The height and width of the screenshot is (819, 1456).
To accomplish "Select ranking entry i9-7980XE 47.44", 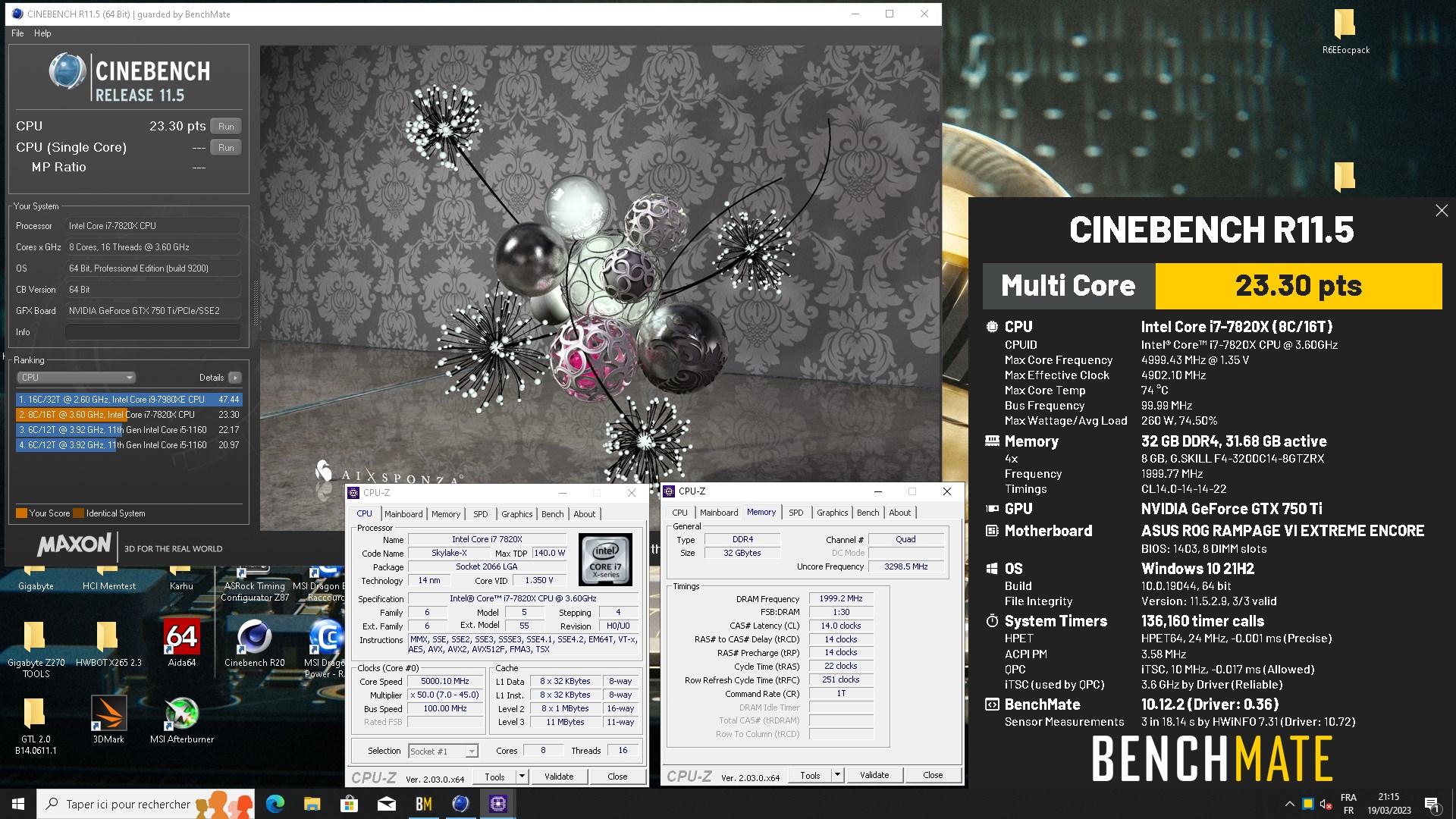I will (129, 400).
